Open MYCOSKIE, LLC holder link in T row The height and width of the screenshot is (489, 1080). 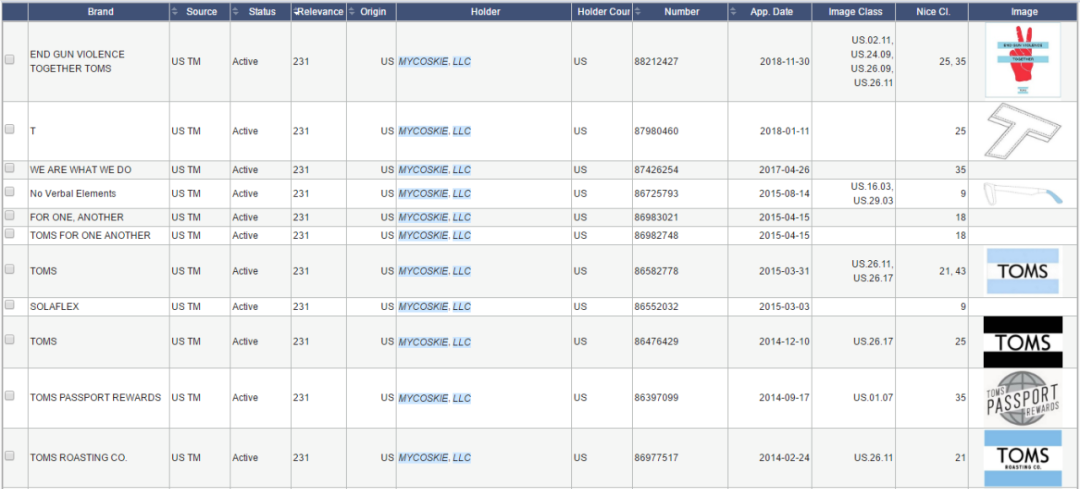pos(435,131)
